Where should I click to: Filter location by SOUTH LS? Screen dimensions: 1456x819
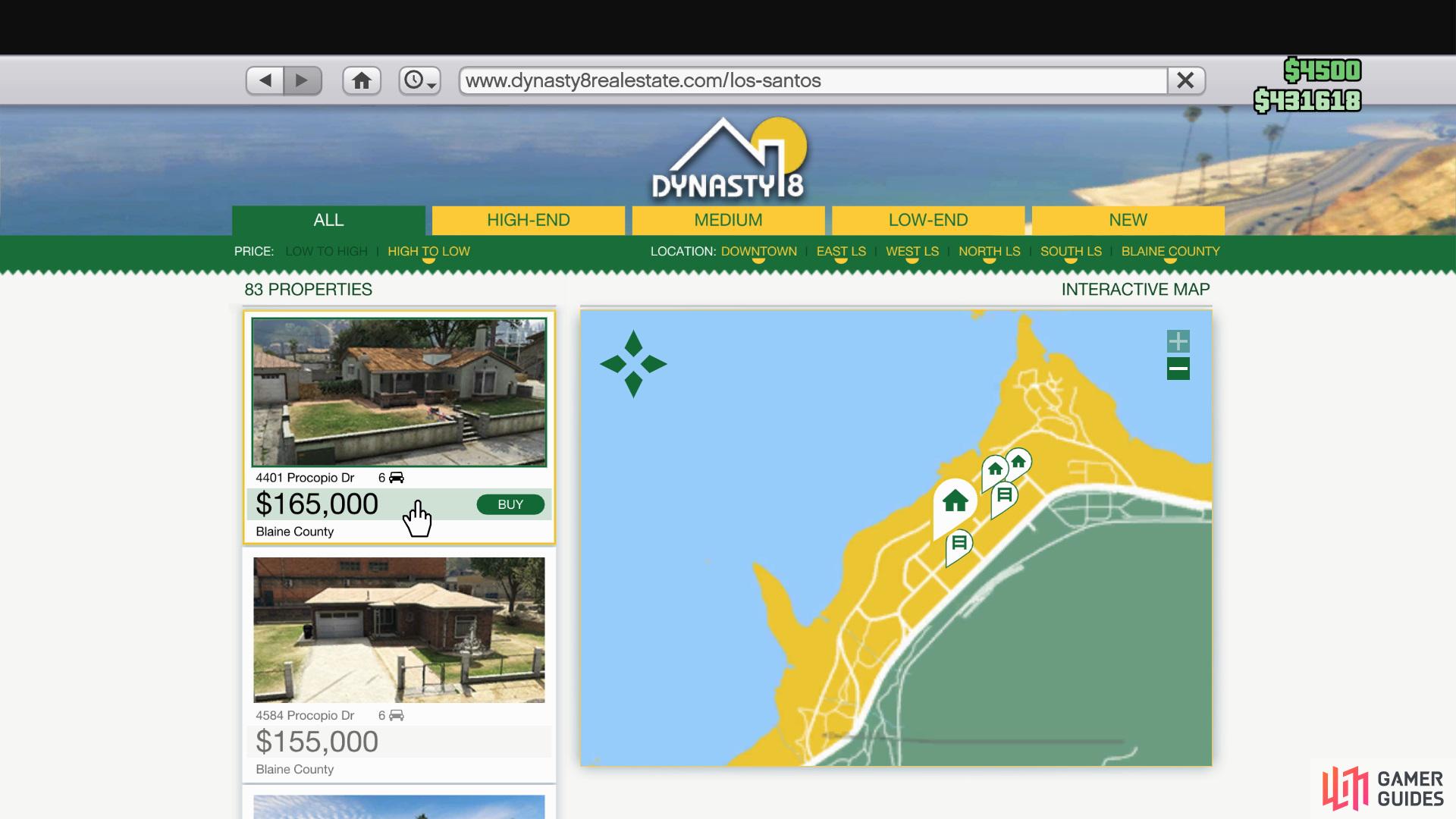tap(1071, 251)
